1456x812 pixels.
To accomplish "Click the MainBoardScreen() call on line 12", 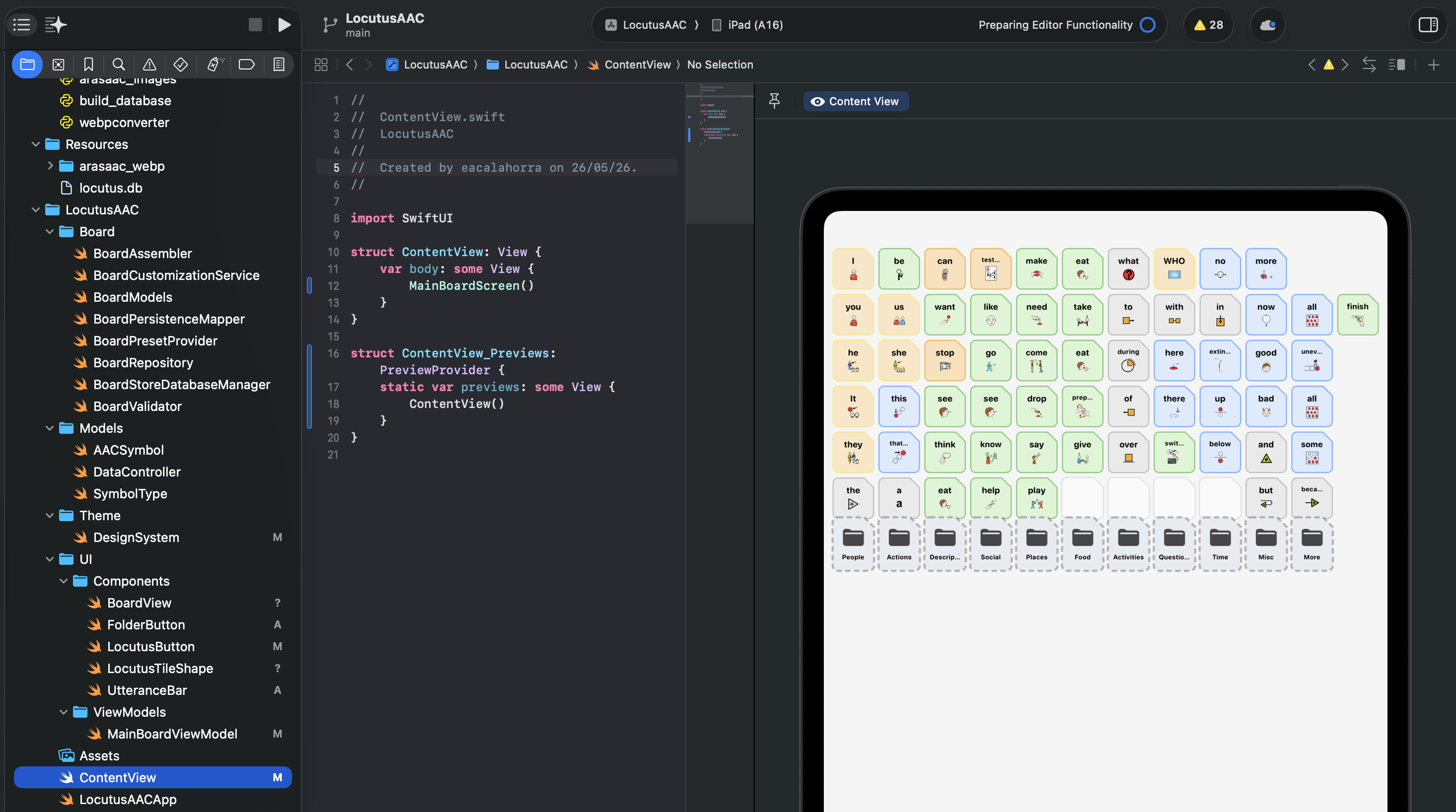I will click(x=471, y=286).
